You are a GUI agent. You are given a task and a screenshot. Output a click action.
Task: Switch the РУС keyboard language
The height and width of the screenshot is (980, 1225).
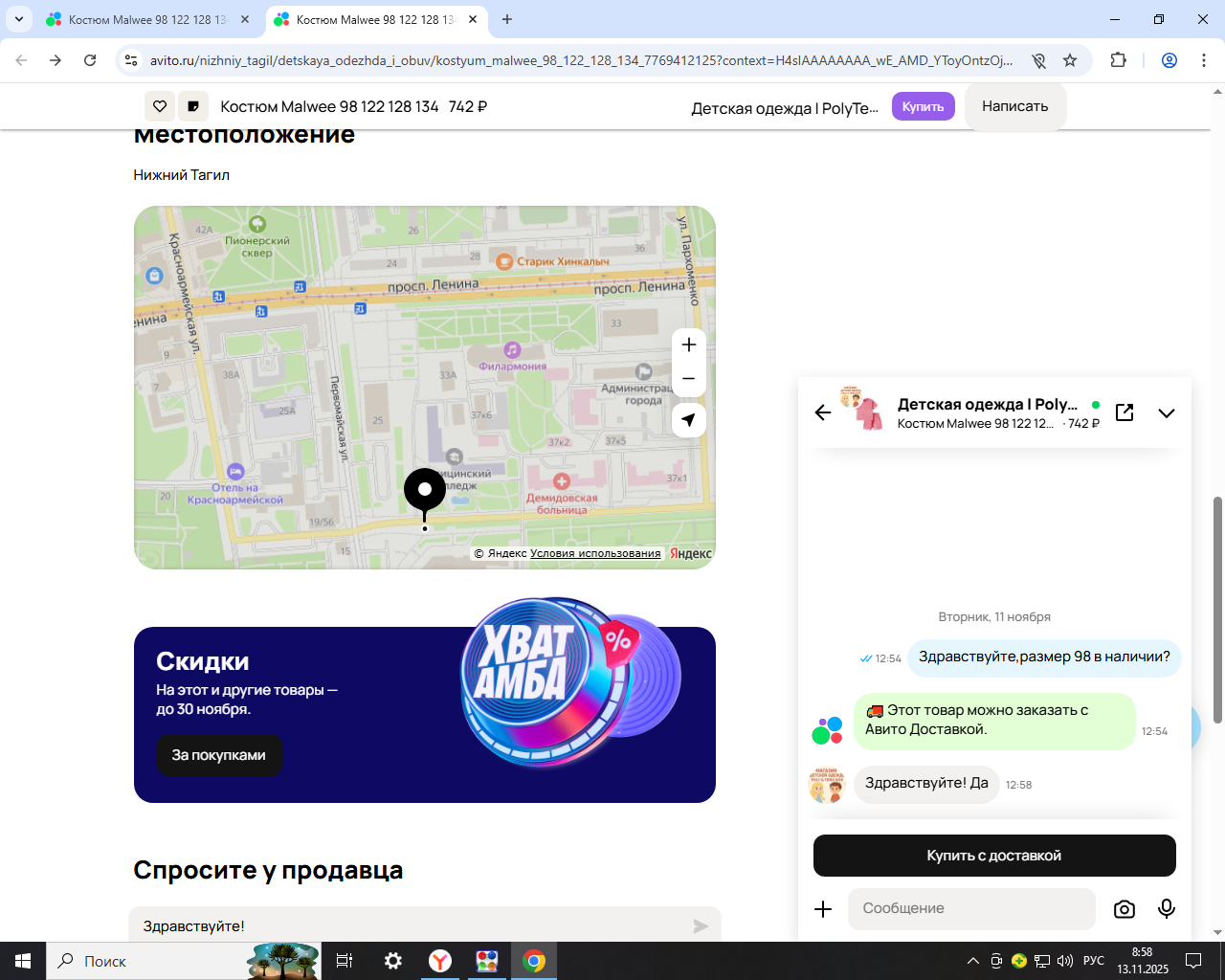pos(1094,961)
